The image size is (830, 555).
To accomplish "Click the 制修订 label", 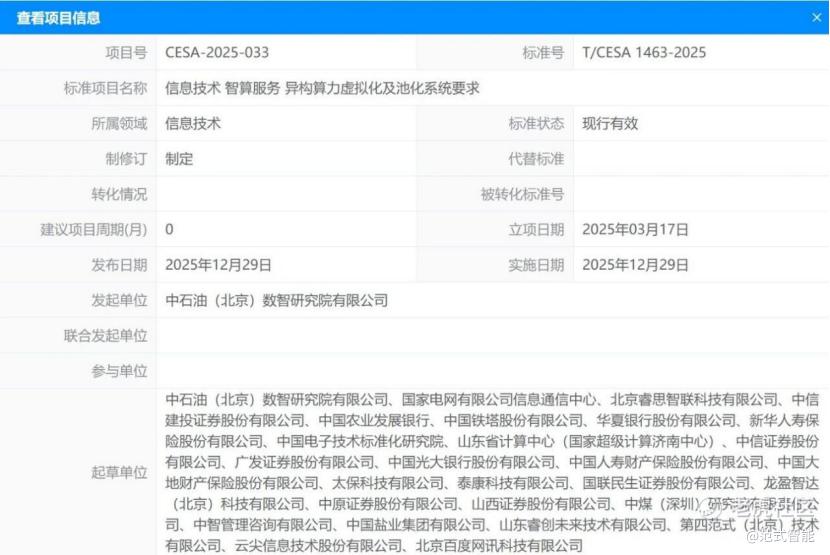I will [126, 159].
